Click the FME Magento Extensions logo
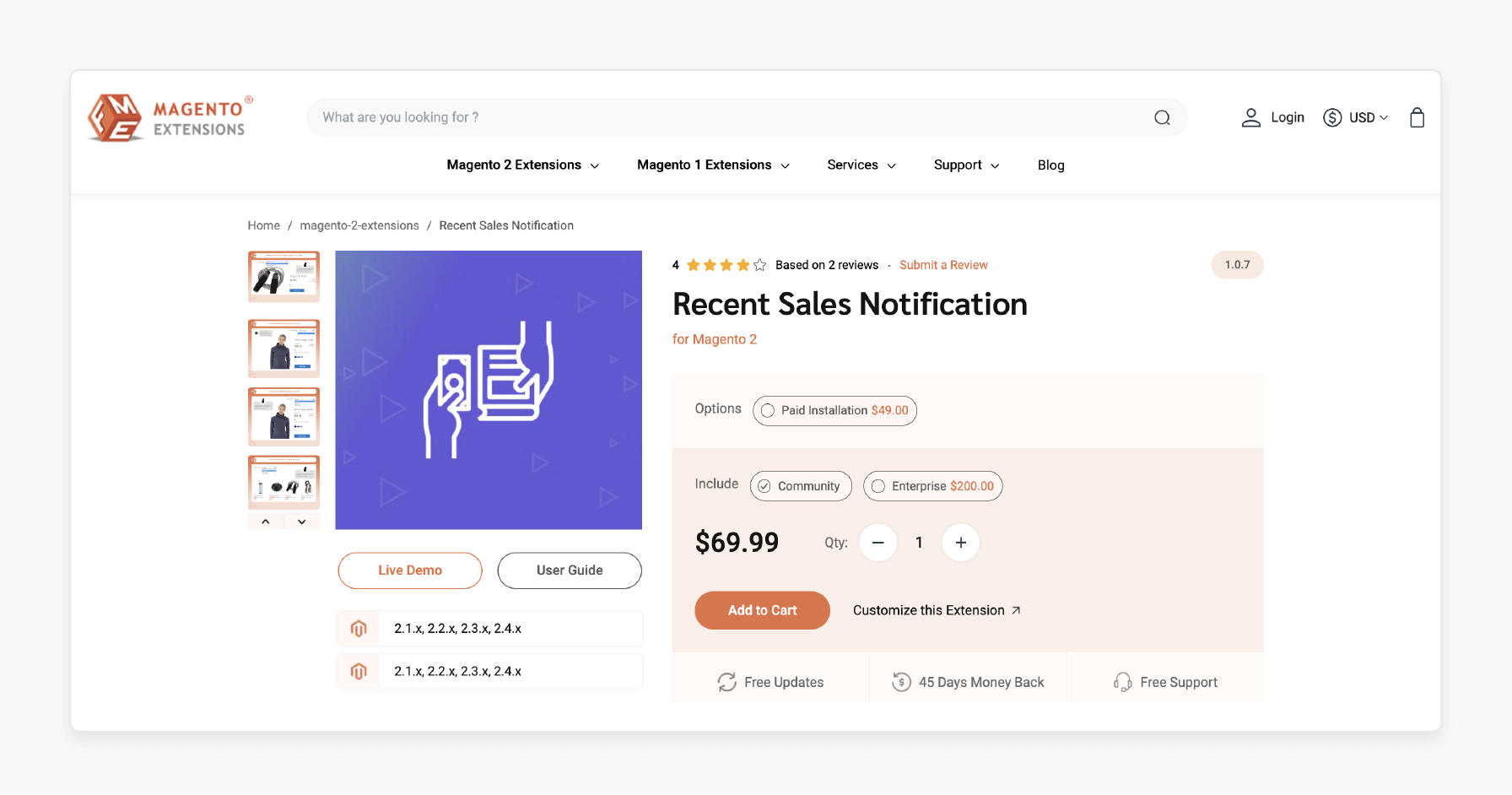Viewport: 1512px width, 795px height. [x=168, y=117]
